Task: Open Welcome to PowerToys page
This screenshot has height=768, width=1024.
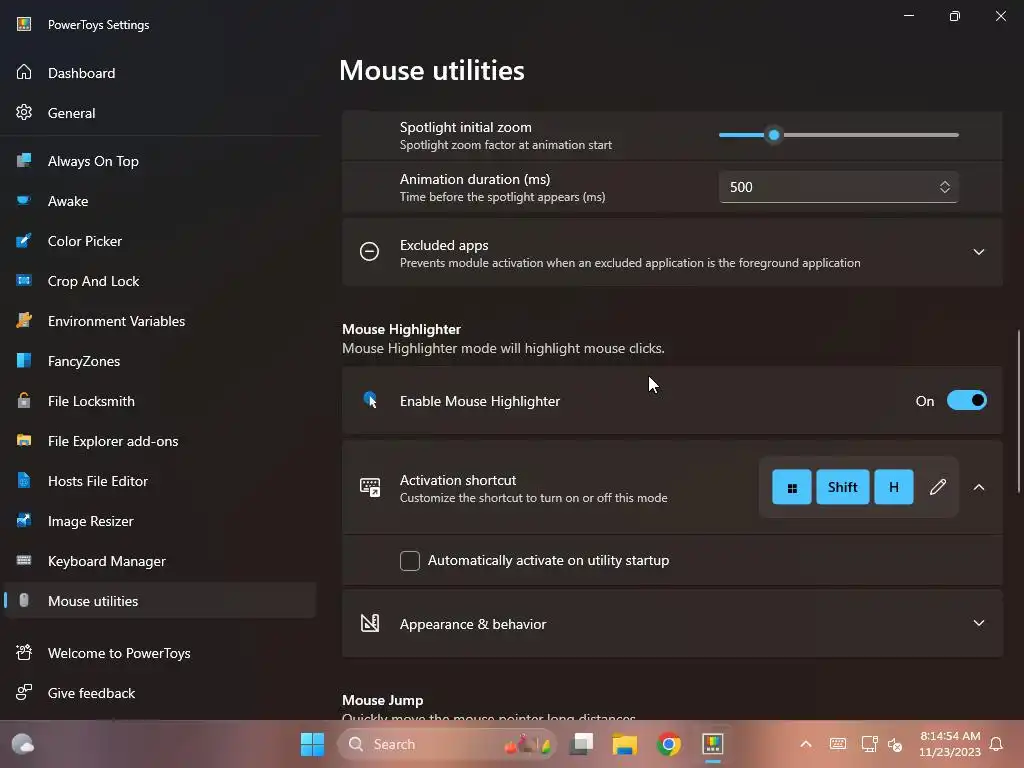Action: click(x=159, y=652)
